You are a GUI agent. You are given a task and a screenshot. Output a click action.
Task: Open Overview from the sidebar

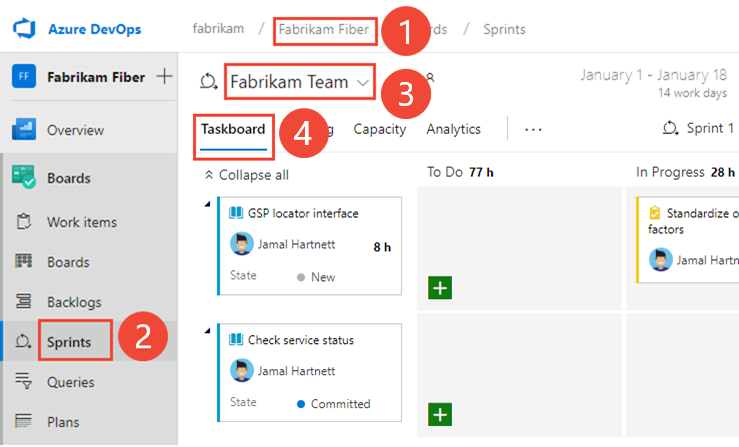[75, 130]
